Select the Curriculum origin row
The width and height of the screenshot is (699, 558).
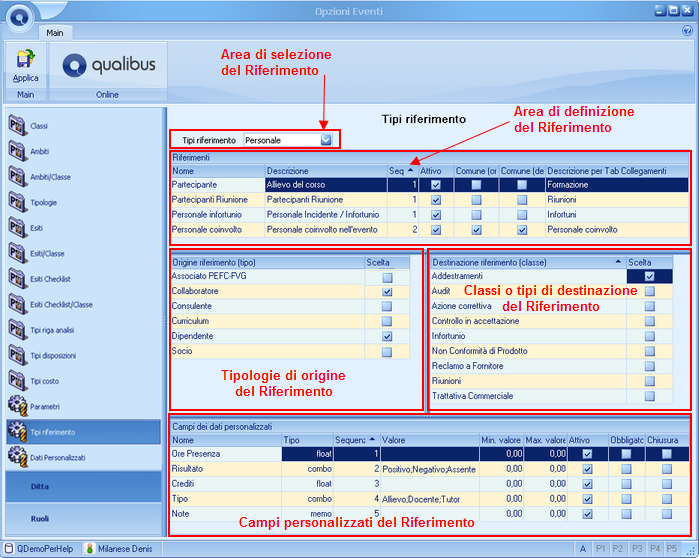point(290,321)
